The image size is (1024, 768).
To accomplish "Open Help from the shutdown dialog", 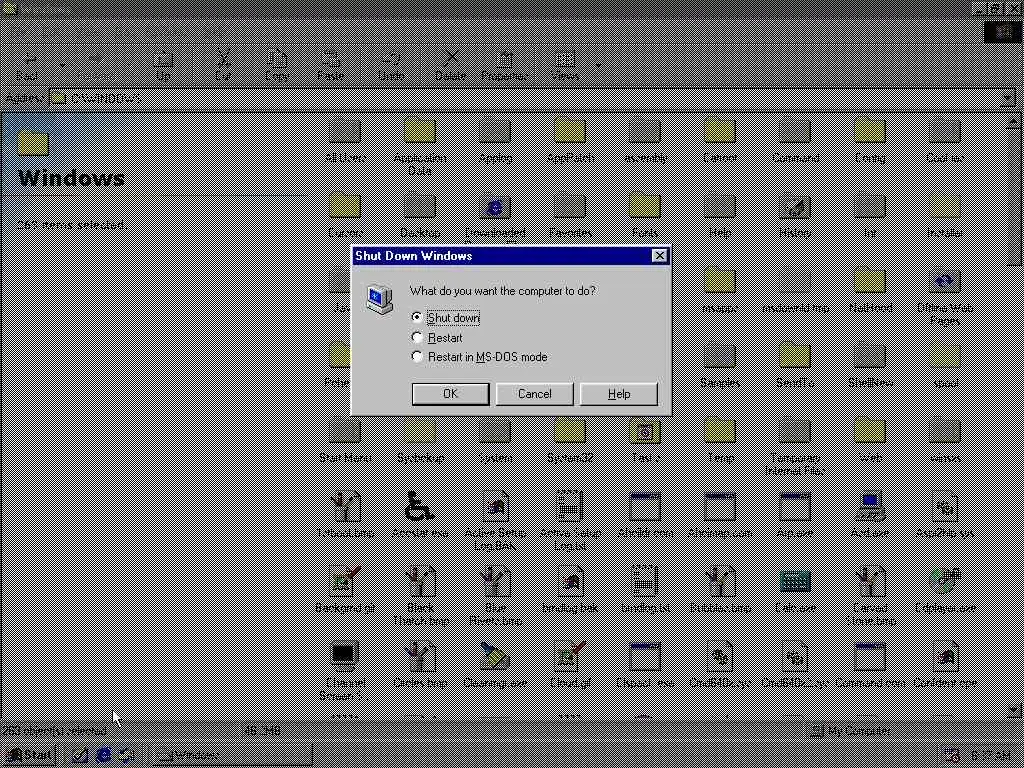I will click(x=618, y=394).
